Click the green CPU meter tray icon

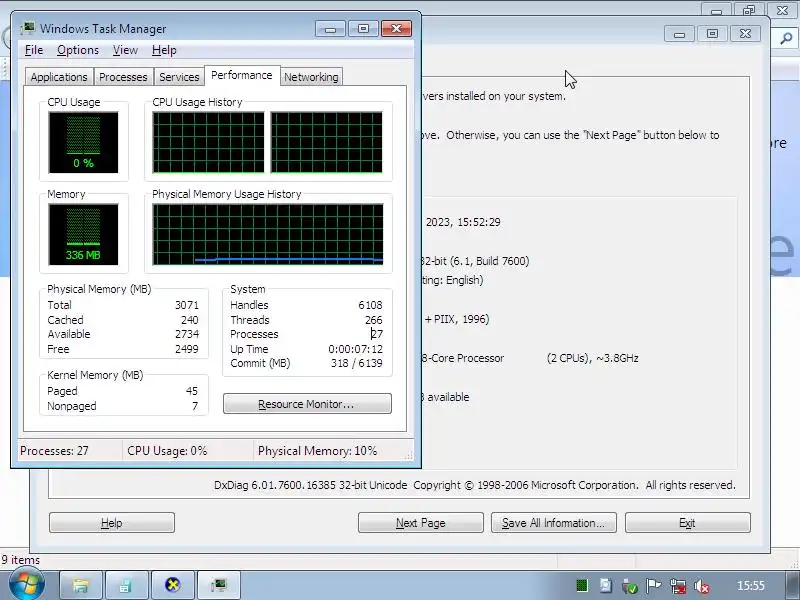pos(582,586)
